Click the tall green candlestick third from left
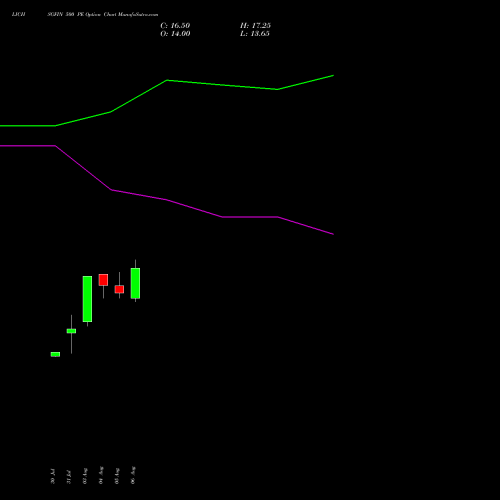The width and height of the screenshot is (500, 500). [87, 299]
